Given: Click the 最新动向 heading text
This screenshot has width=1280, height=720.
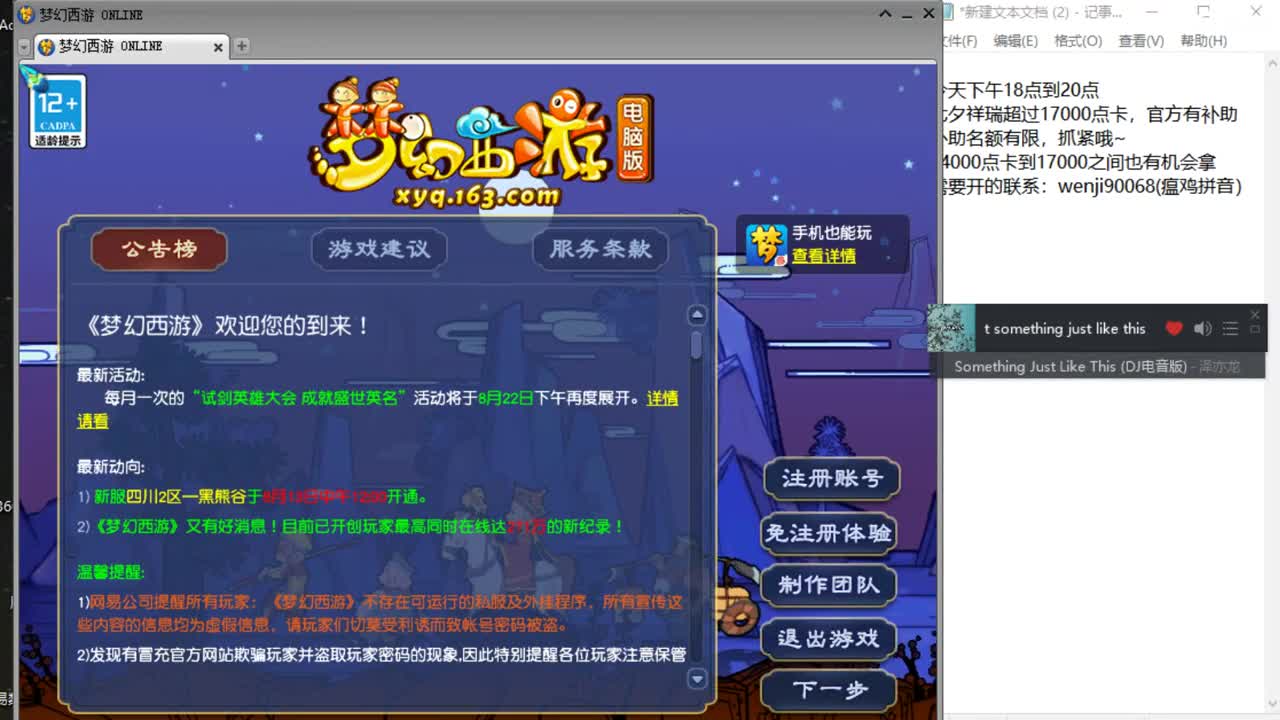Looking at the screenshot, I should click(111, 467).
